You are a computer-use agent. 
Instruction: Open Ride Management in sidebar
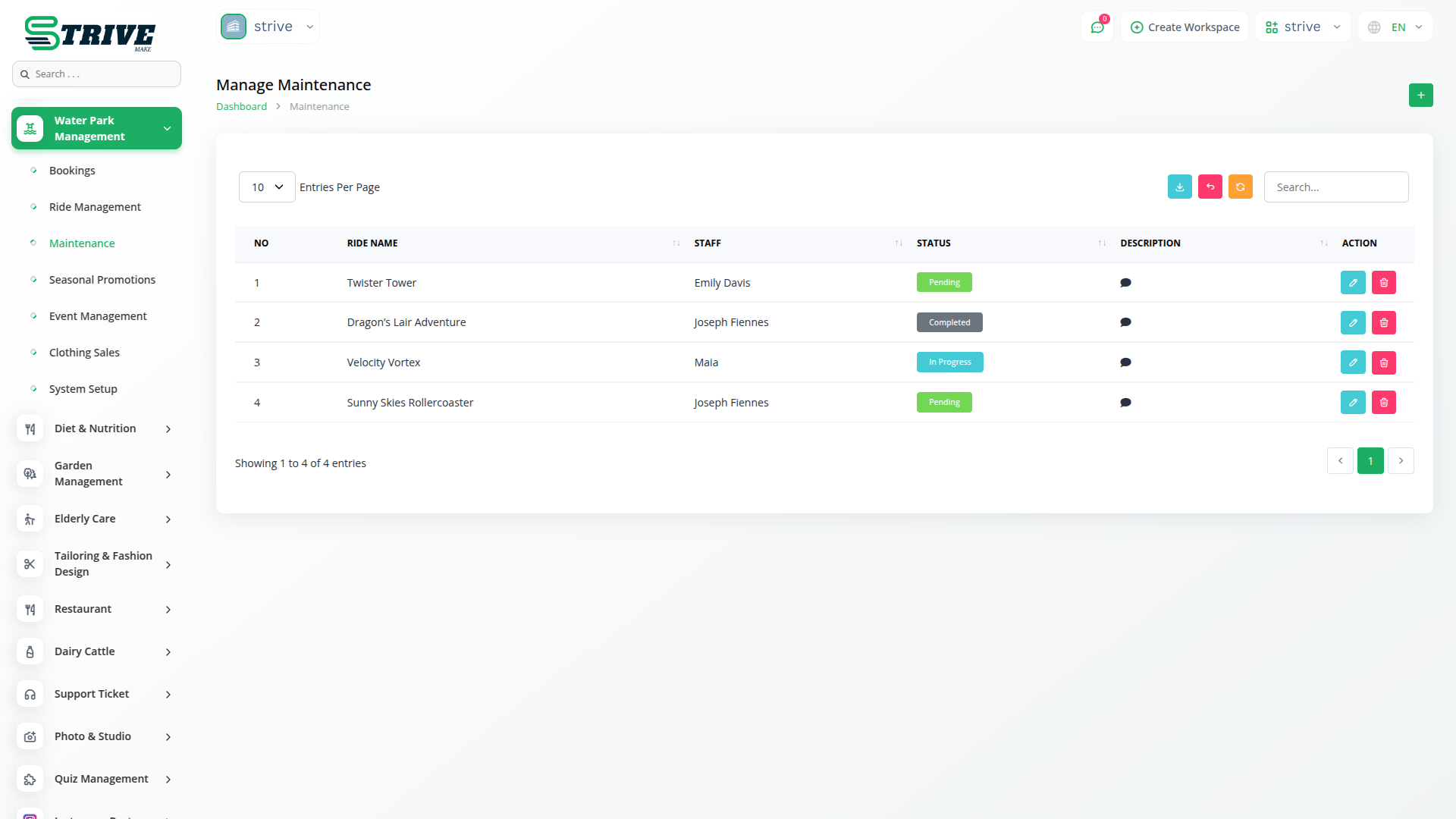point(95,207)
